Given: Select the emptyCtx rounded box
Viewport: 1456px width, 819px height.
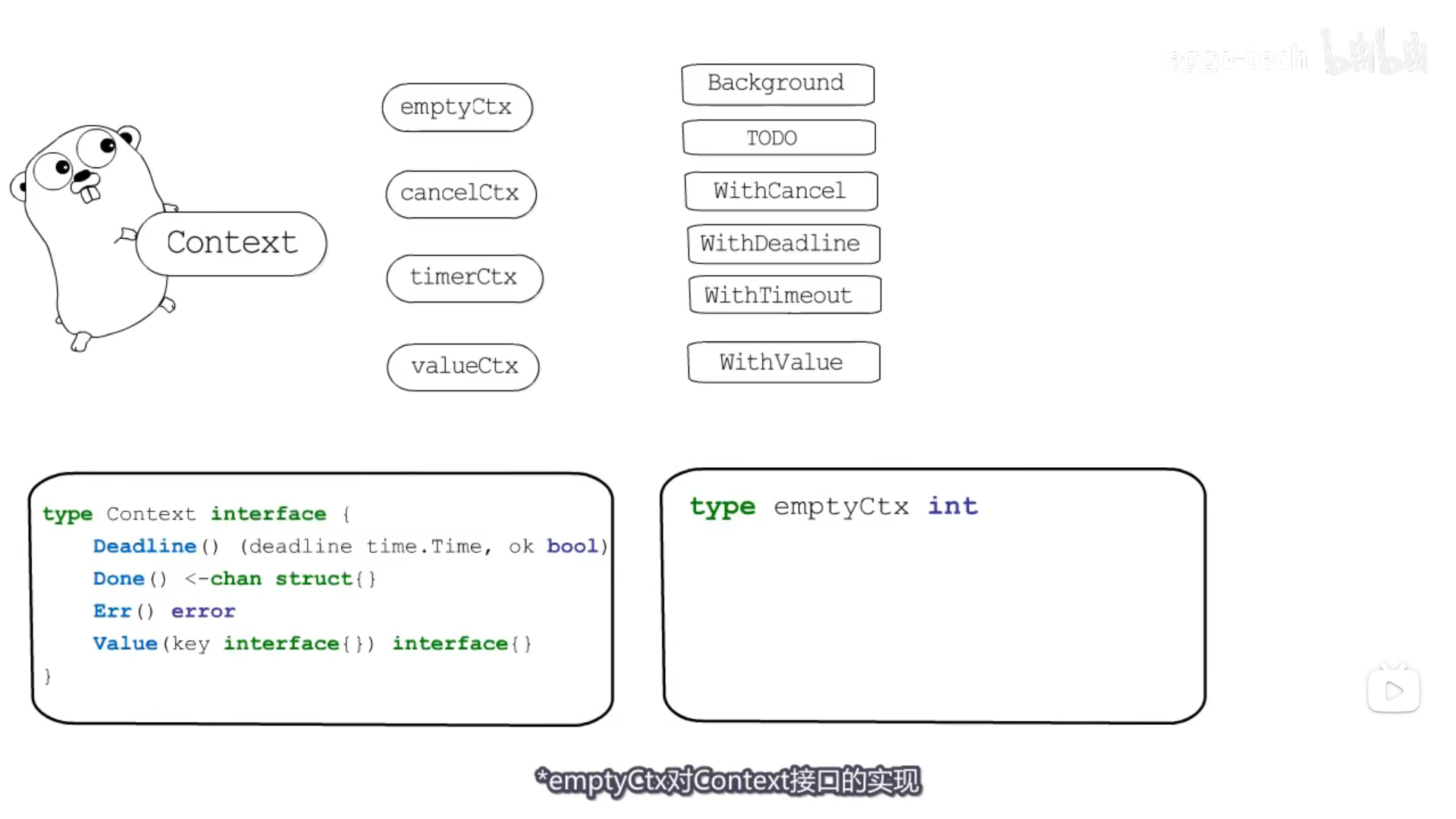Looking at the screenshot, I should click(x=457, y=107).
